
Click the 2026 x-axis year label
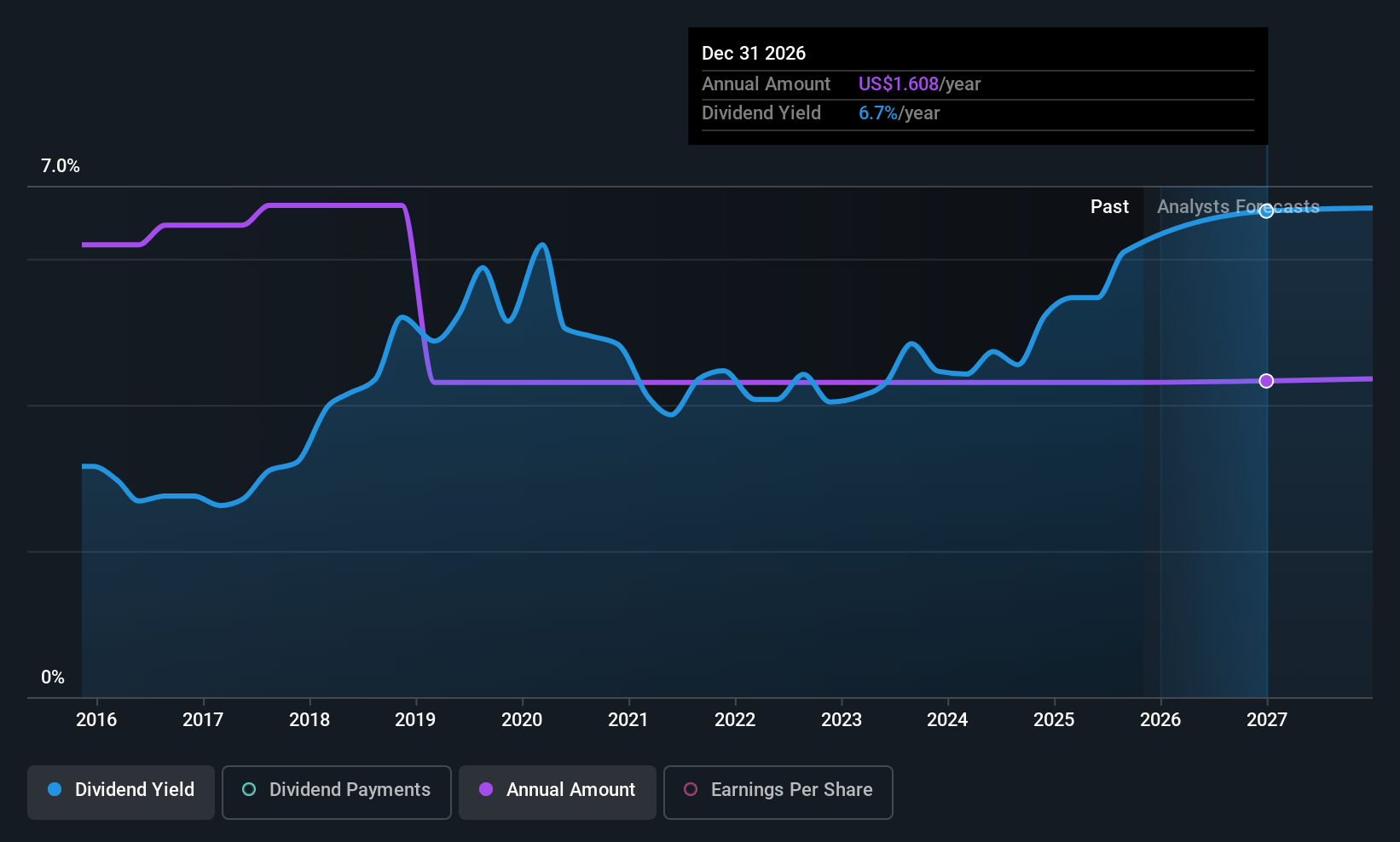pos(1160,719)
